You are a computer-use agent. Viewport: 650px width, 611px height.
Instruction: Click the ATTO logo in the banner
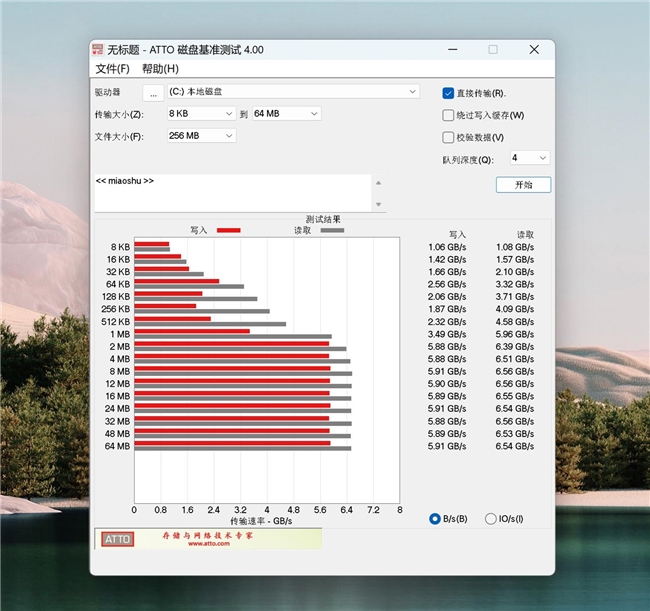(117, 539)
